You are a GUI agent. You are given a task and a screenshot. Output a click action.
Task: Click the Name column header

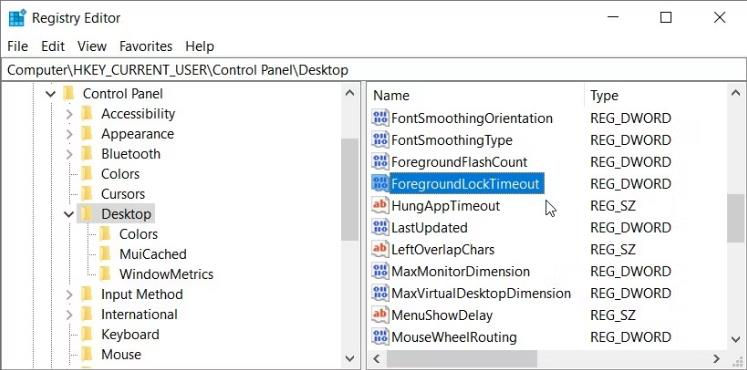(x=476, y=95)
